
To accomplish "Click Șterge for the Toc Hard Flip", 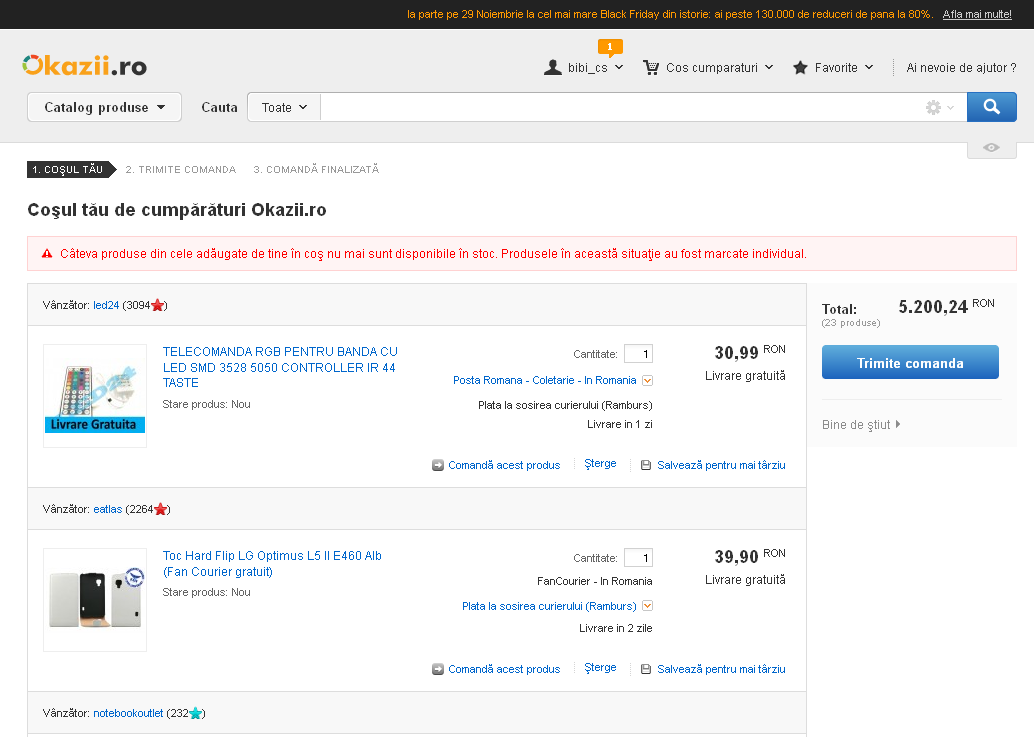I will pyautogui.click(x=600, y=668).
